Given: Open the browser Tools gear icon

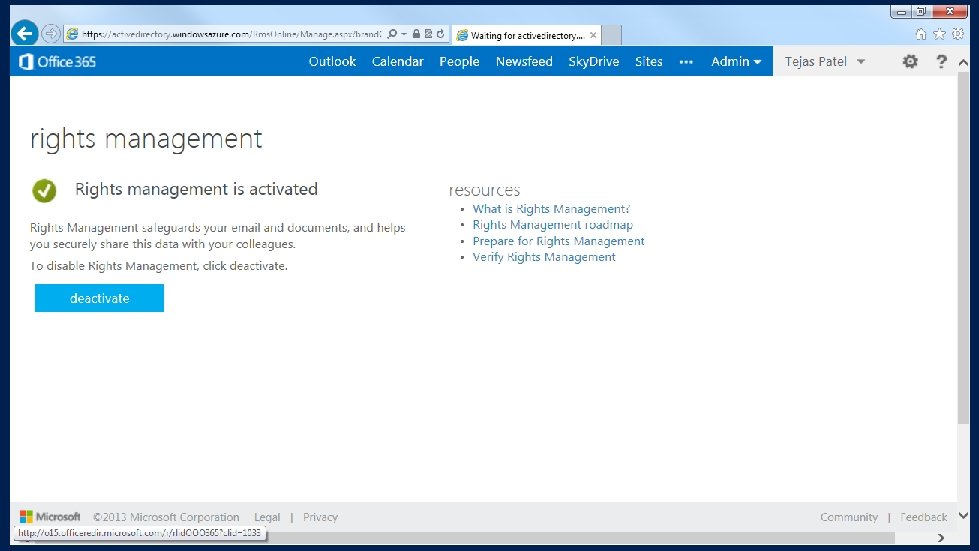Looking at the screenshot, I should coord(958,34).
